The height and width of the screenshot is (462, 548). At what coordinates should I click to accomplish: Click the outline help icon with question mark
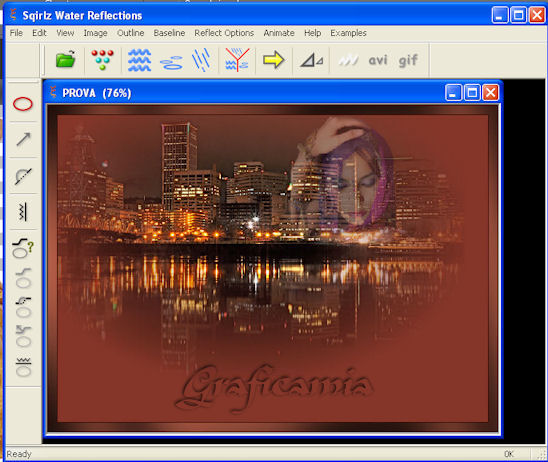point(23,248)
